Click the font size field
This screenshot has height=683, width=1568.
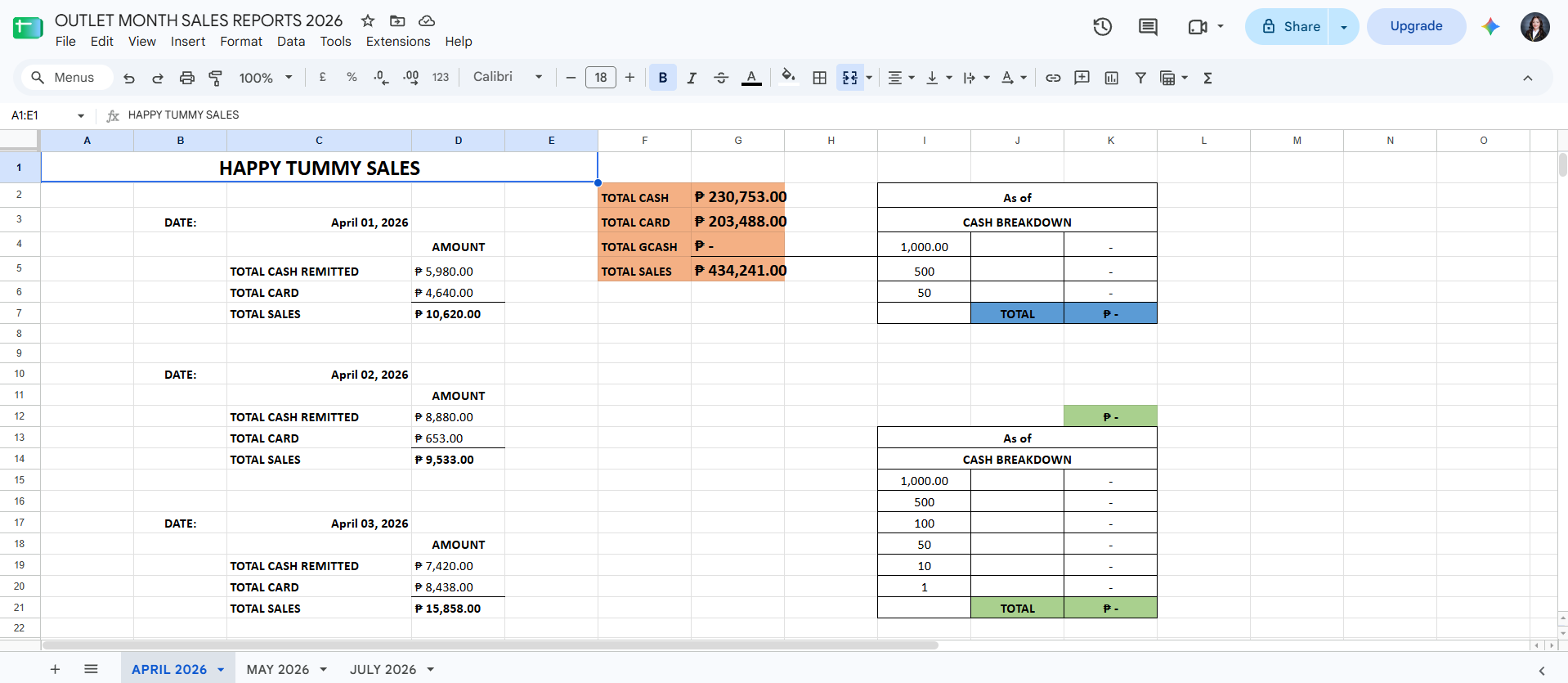point(601,78)
